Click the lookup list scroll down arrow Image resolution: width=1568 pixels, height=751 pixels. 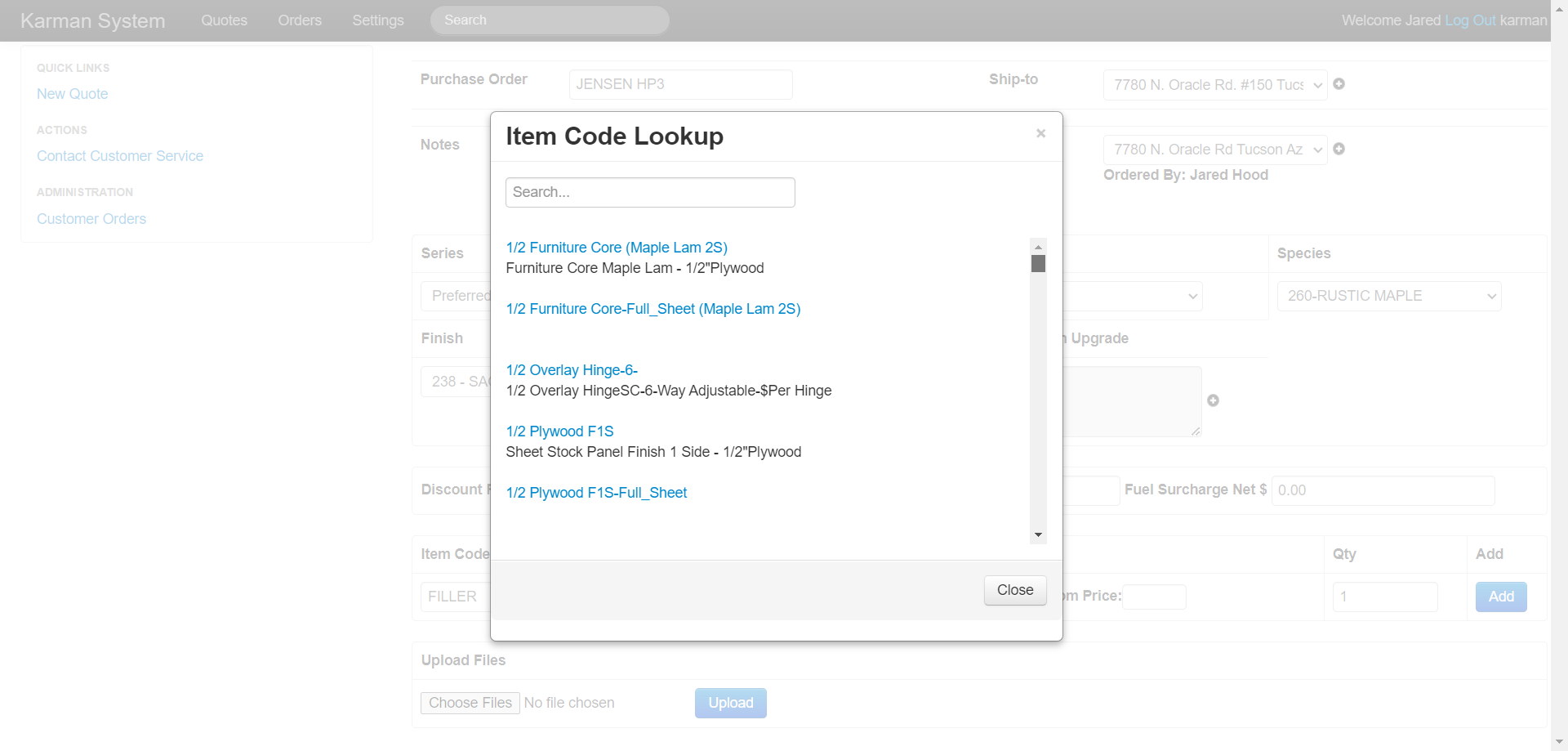point(1038,534)
